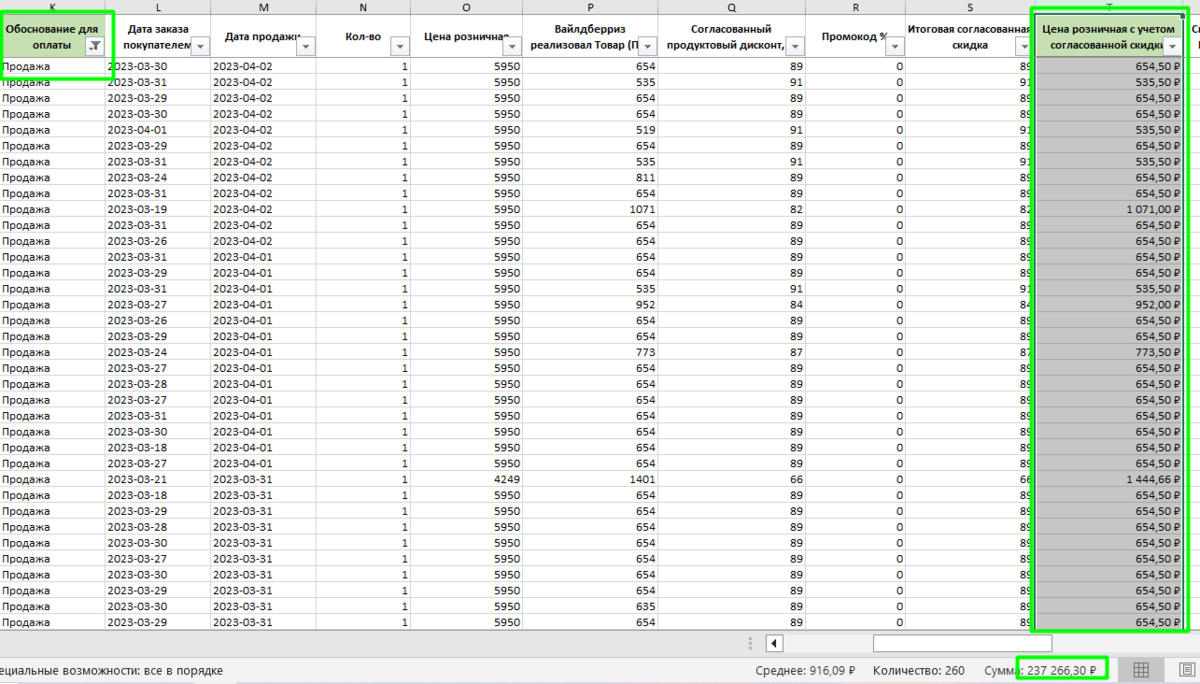The height and width of the screenshot is (684, 1200).
Task: Switch to Page Layout view icon
Action: (x=1186, y=670)
